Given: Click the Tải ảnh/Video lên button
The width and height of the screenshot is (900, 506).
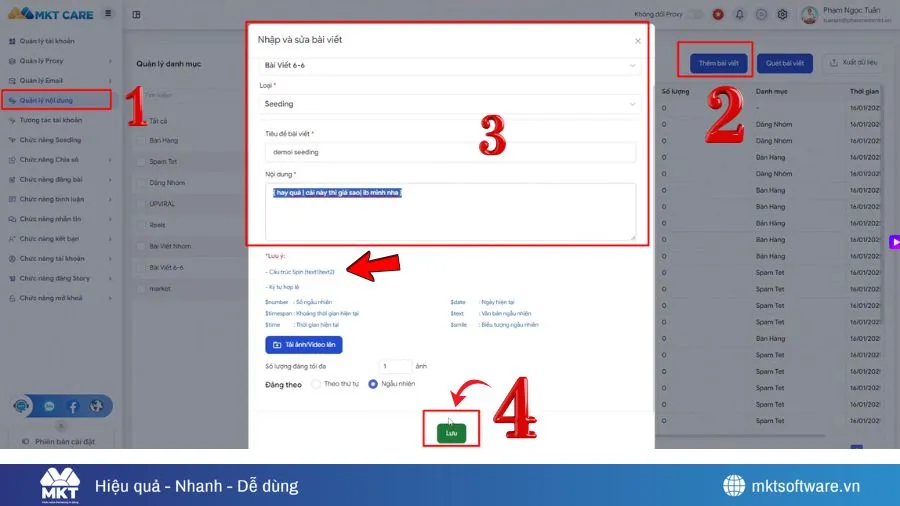Looking at the screenshot, I should tap(304, 345).
